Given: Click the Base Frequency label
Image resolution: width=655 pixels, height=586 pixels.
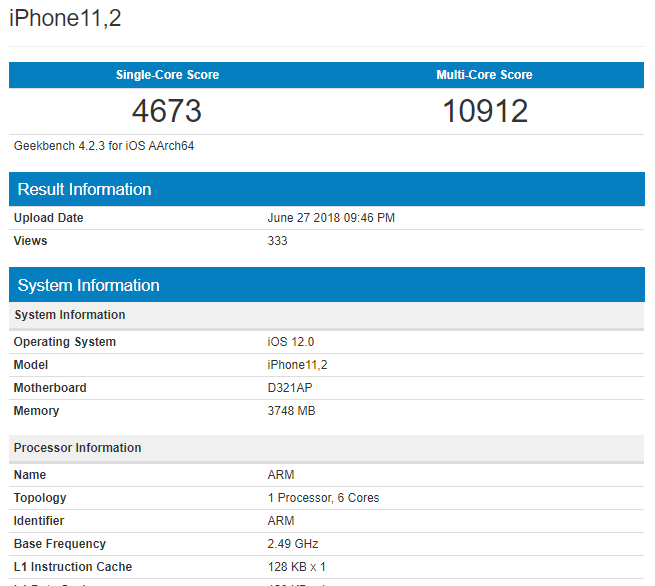Looking at the screenshot, I should (x=60, y=543).
